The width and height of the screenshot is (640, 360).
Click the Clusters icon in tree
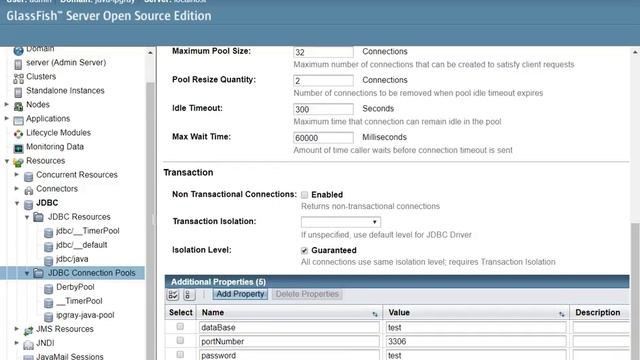pyautogui.click(x=18, y=78)
